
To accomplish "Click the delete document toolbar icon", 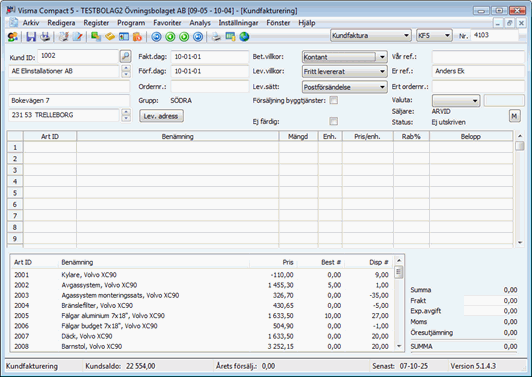I will click(63, 36).
